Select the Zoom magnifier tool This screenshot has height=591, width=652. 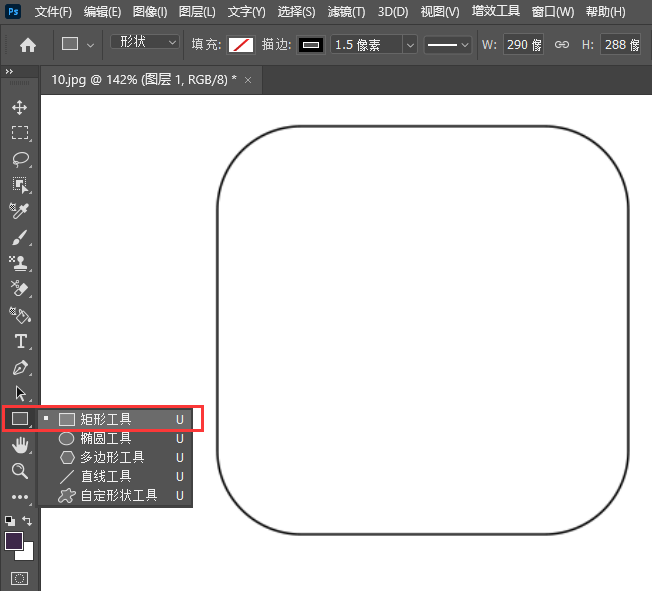tap(19, 470)
